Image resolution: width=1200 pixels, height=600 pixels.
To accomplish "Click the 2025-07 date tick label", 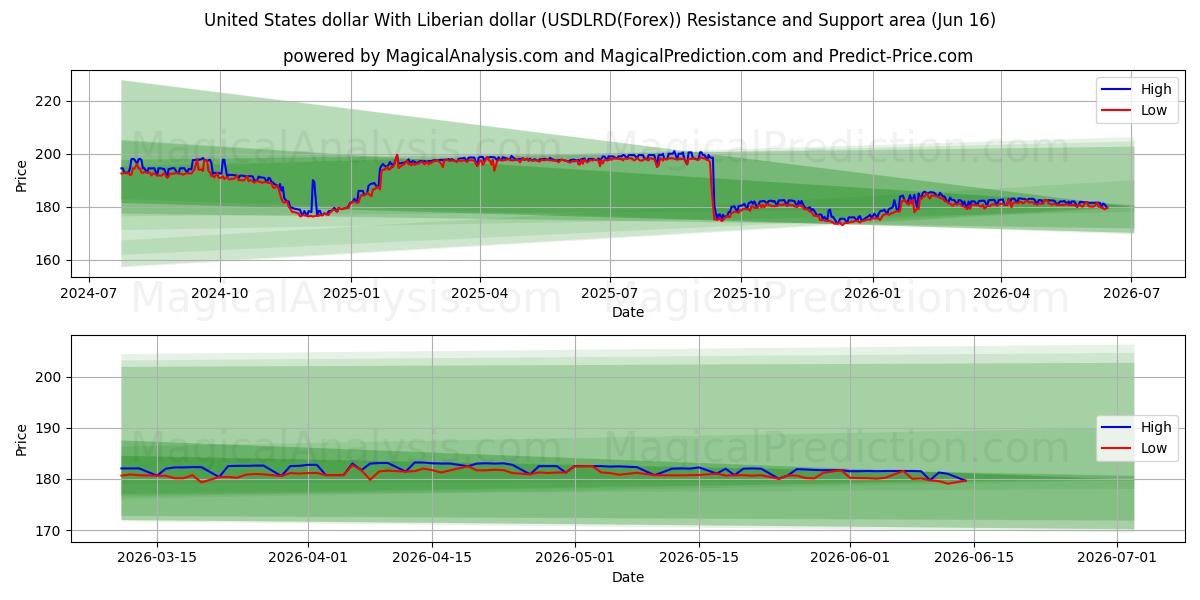I will [610, 294].
